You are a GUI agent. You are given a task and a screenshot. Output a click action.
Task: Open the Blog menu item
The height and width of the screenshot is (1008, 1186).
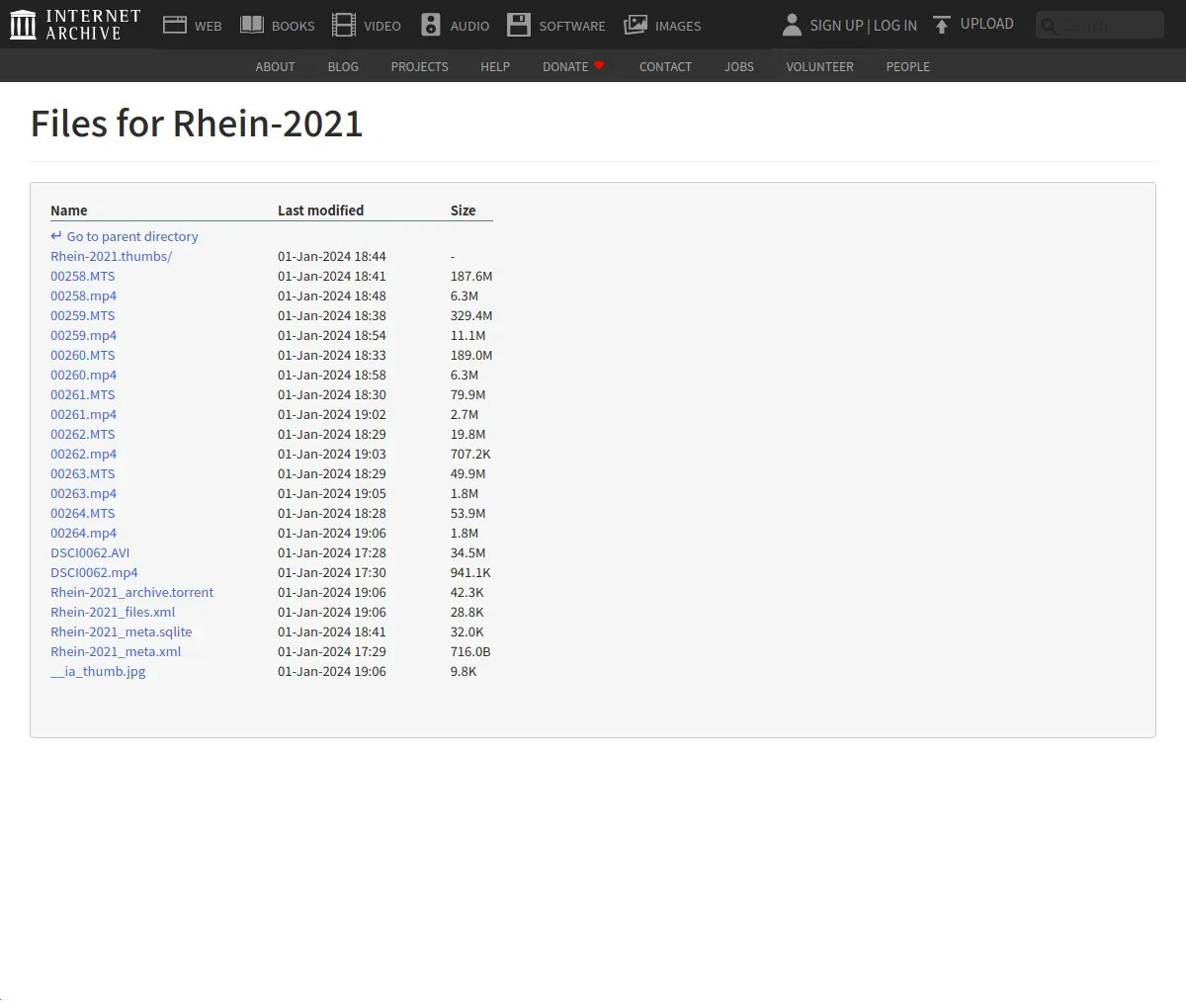pyautogui.click(x=343, y=66)
